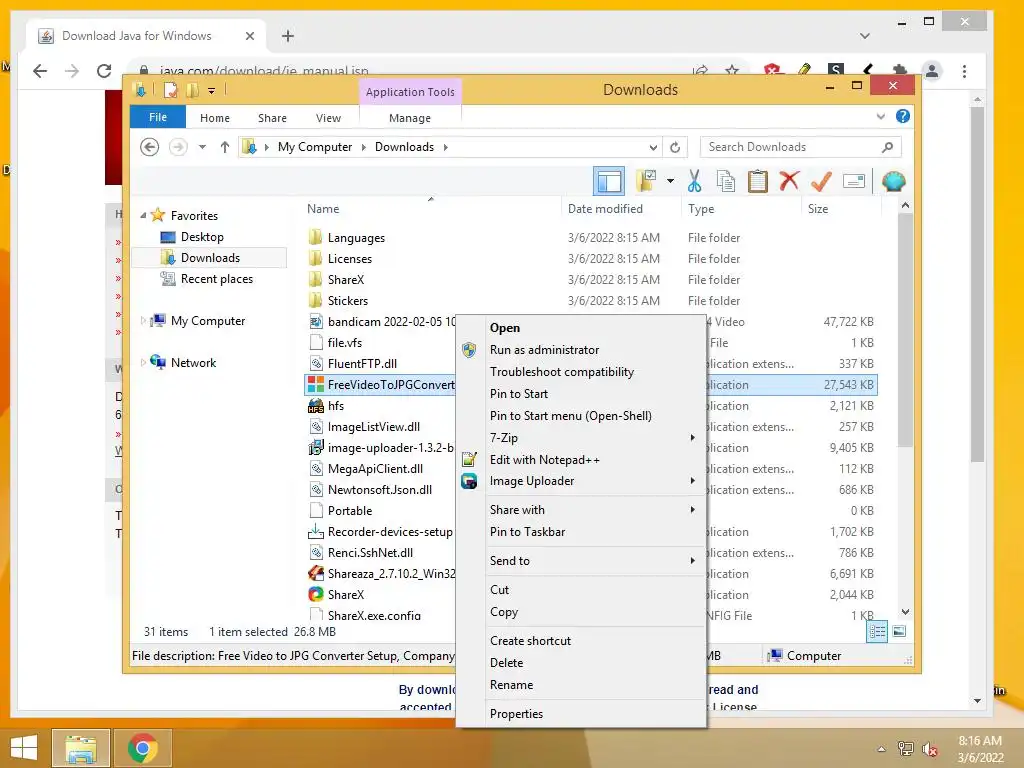Refresh the Downloads folder view
Image resolution: width=1024 pixels, height=768 pixels.
[x=675, y=147]
